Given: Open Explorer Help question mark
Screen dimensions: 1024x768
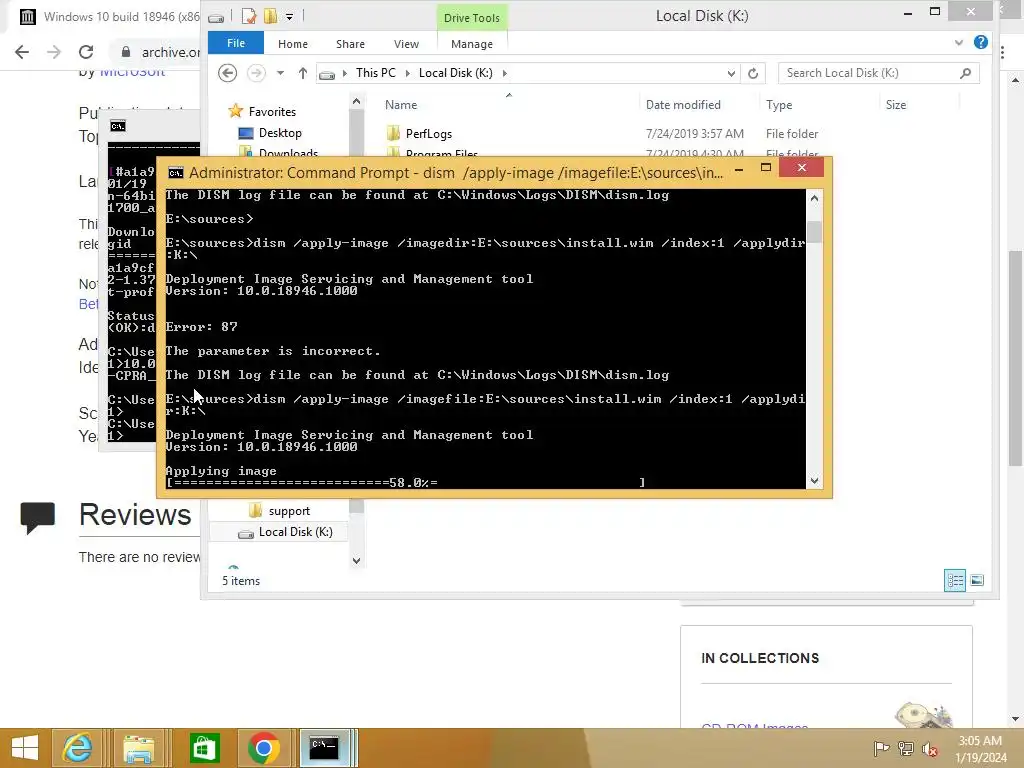Looking at the screenshot, I should point(980,42).
